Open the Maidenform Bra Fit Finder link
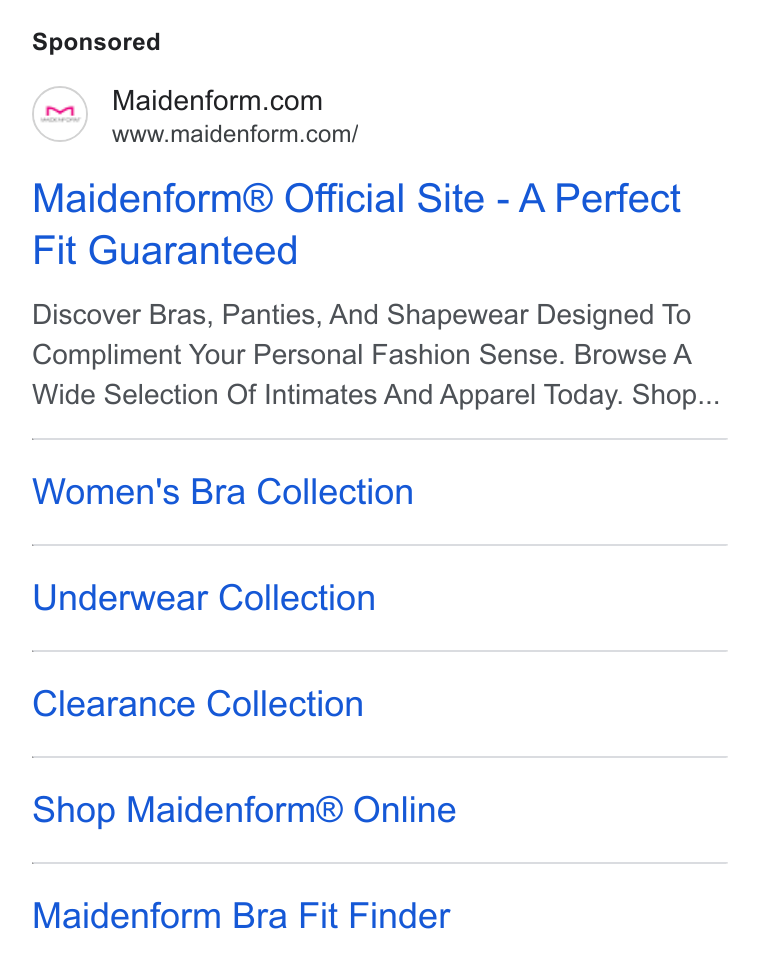The image size is (760, 968). coord(241,916)
